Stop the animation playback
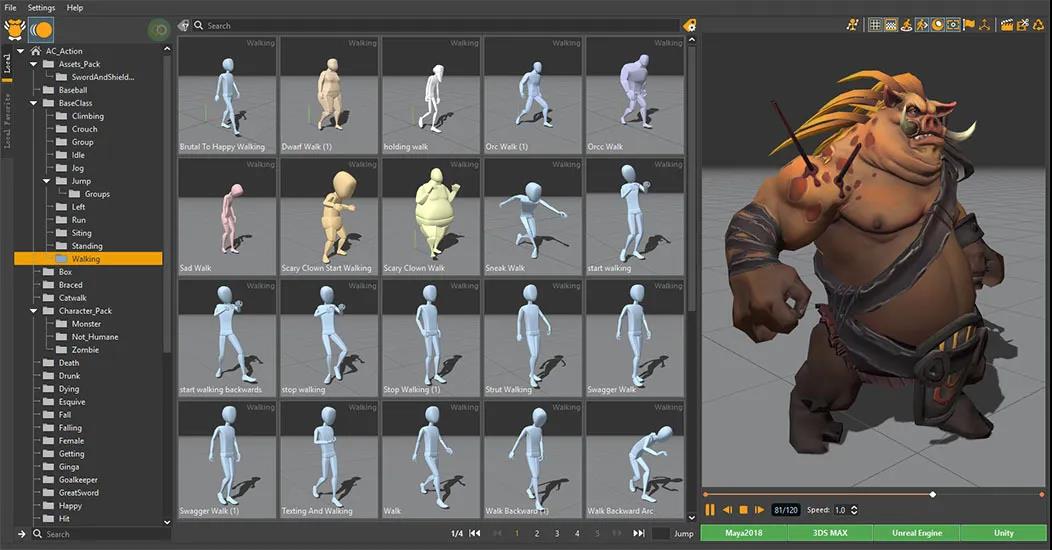Image resolution: width=1052 pixels, height=550 pixels. coord(743,510)
